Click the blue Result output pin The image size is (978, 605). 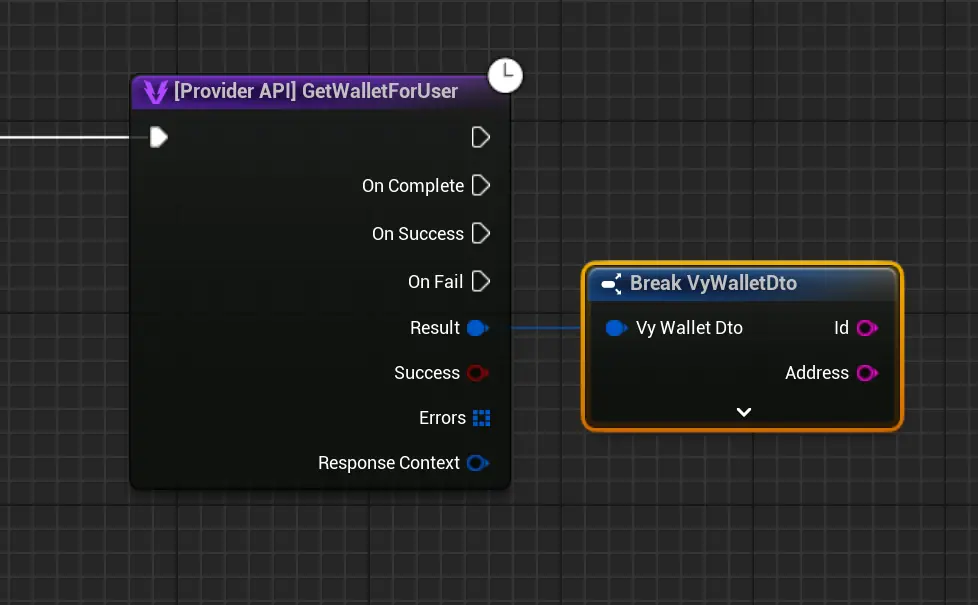(x=478, y=328)
